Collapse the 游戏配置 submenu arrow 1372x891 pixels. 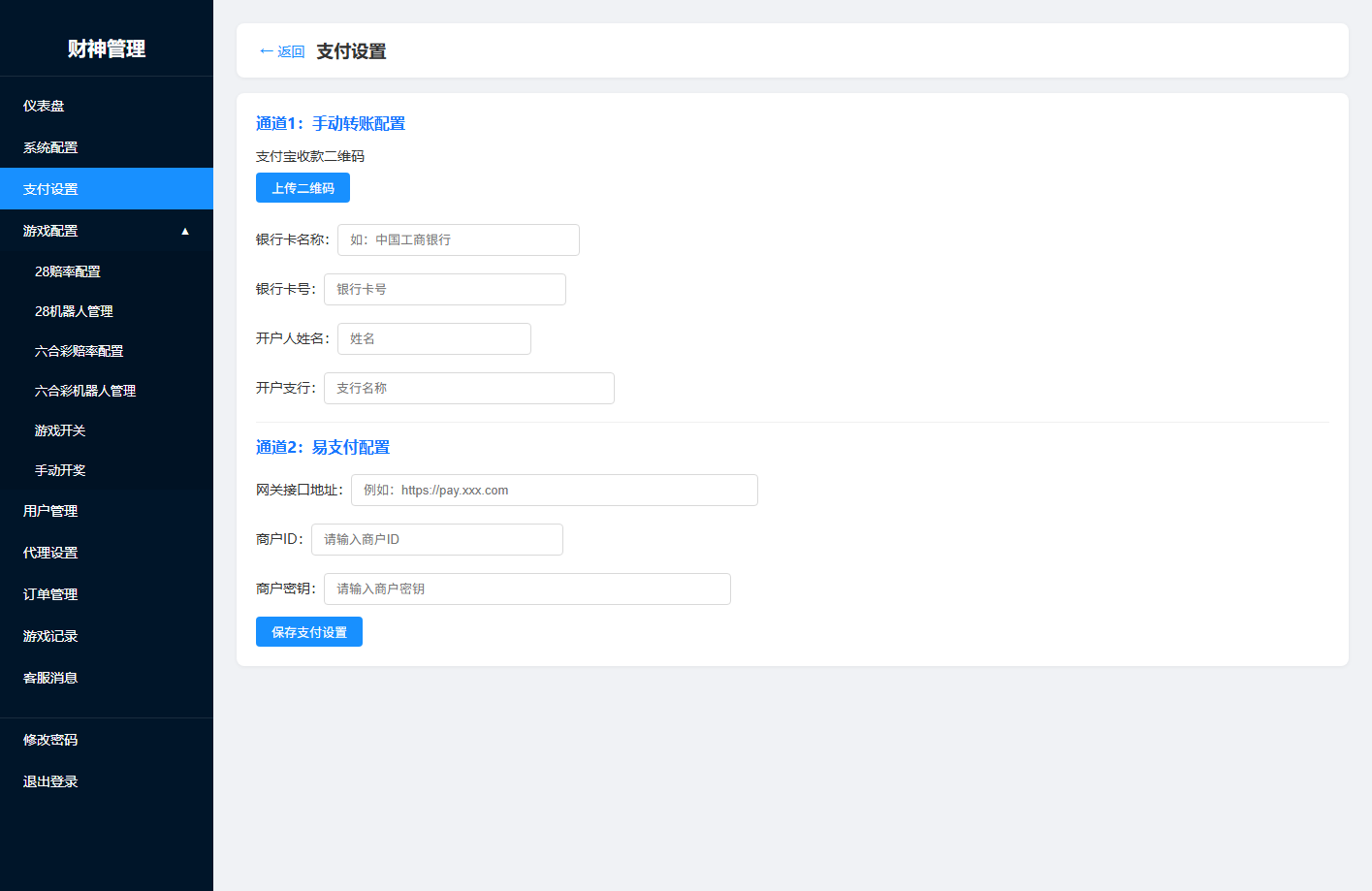click(x=185, y=231)
